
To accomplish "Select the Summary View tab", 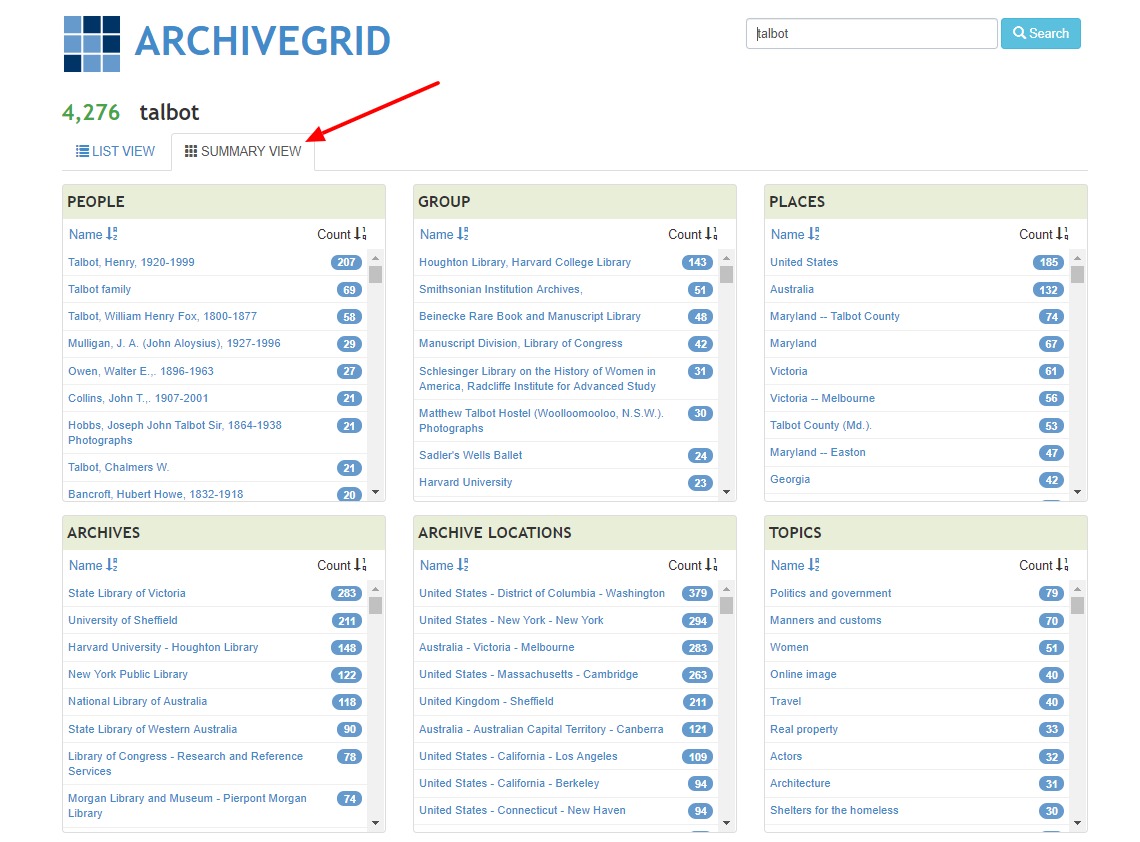I will click(243, 151).
